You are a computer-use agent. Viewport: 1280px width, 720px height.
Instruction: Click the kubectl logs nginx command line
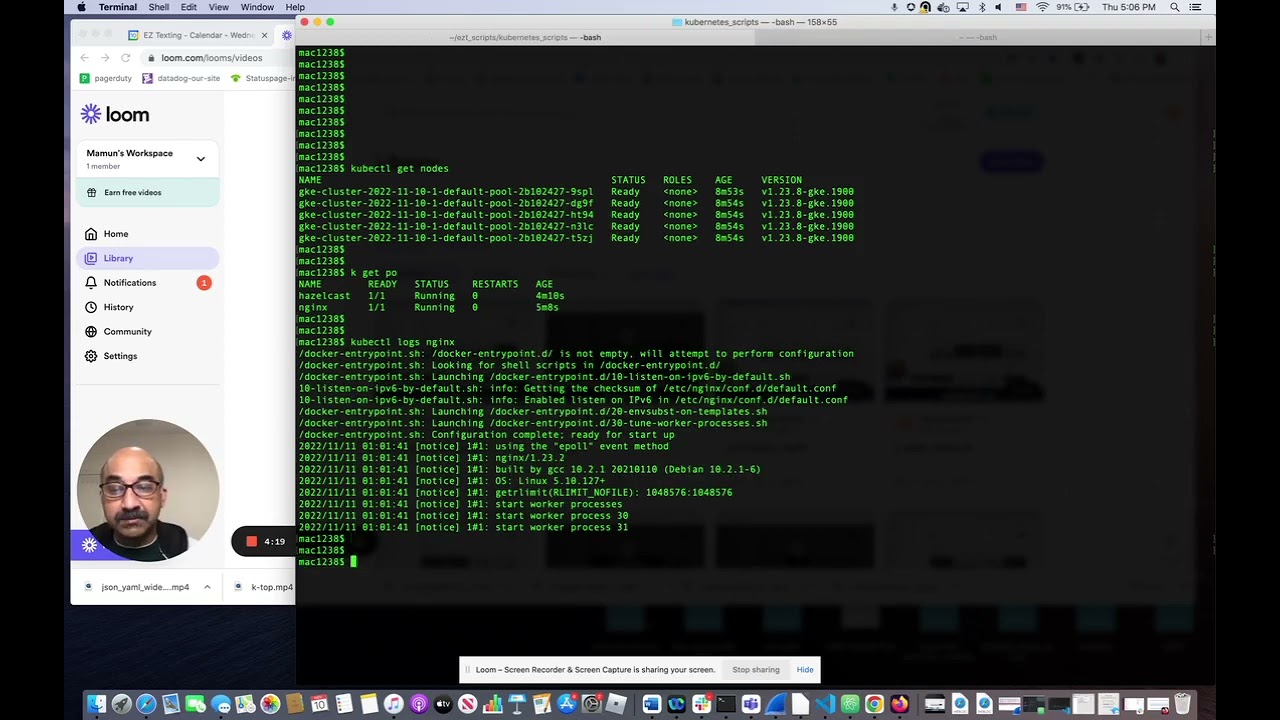376,342
